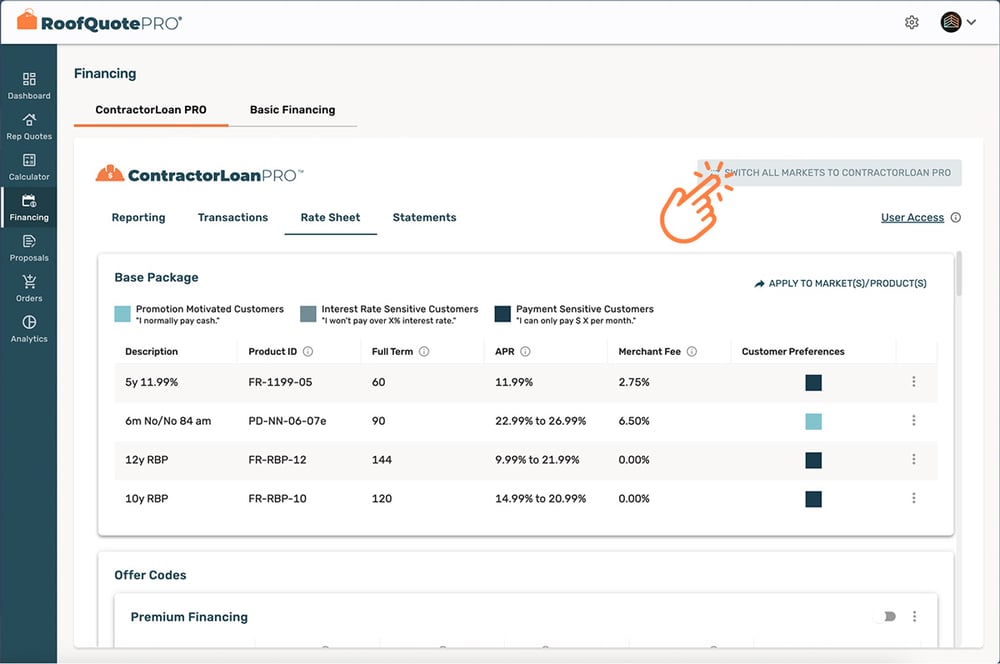Viewport: 1000px width, 664px height.
Task: Click the info icon beside Merchant Fee
Action: click(692, 351)
